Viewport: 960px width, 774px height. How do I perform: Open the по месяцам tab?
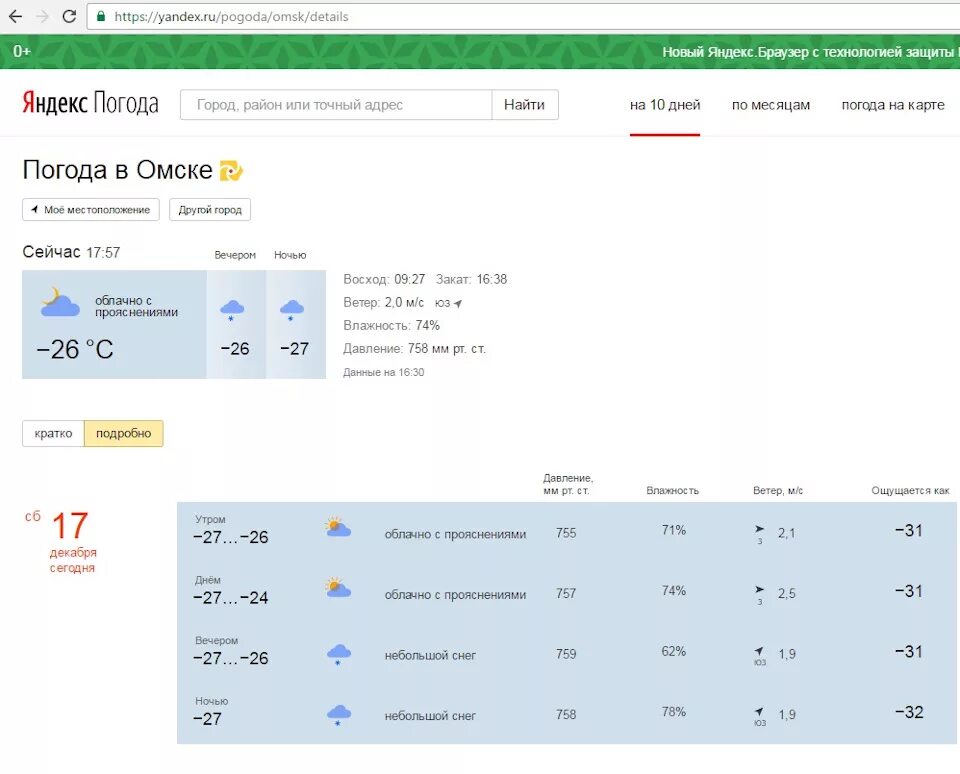771,105
